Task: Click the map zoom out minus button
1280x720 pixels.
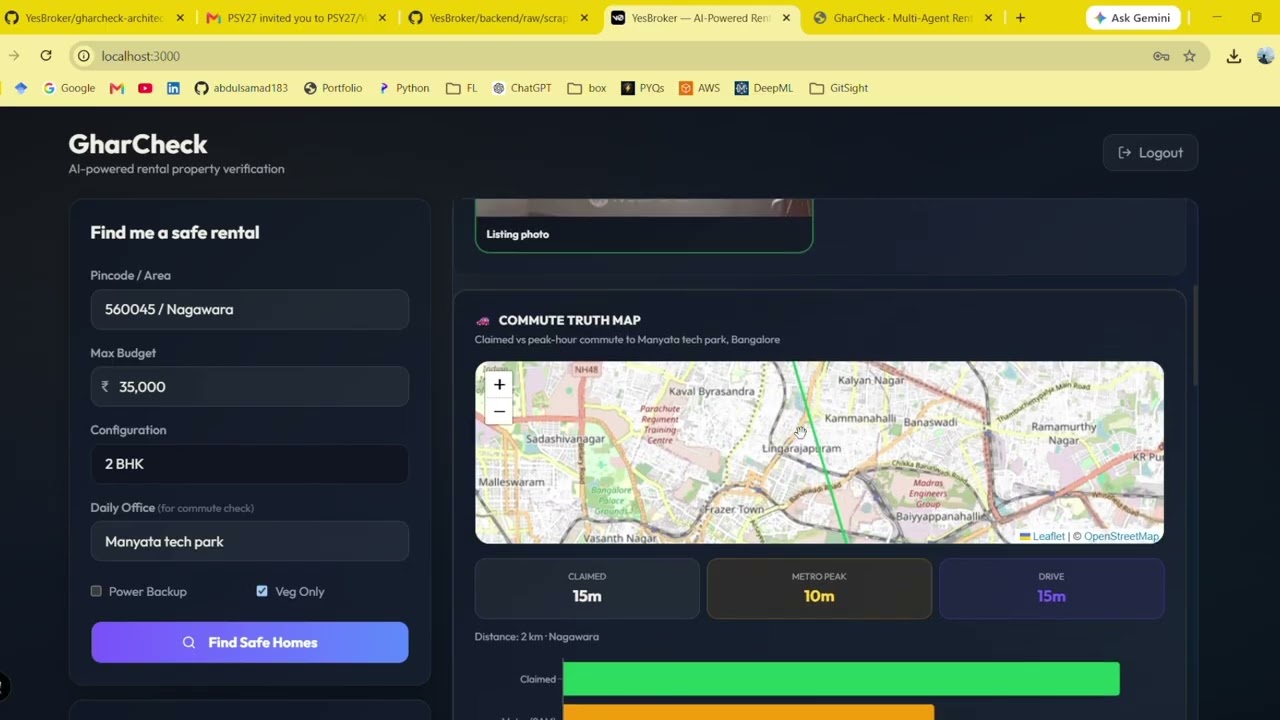Action: [x=499, y=411]
